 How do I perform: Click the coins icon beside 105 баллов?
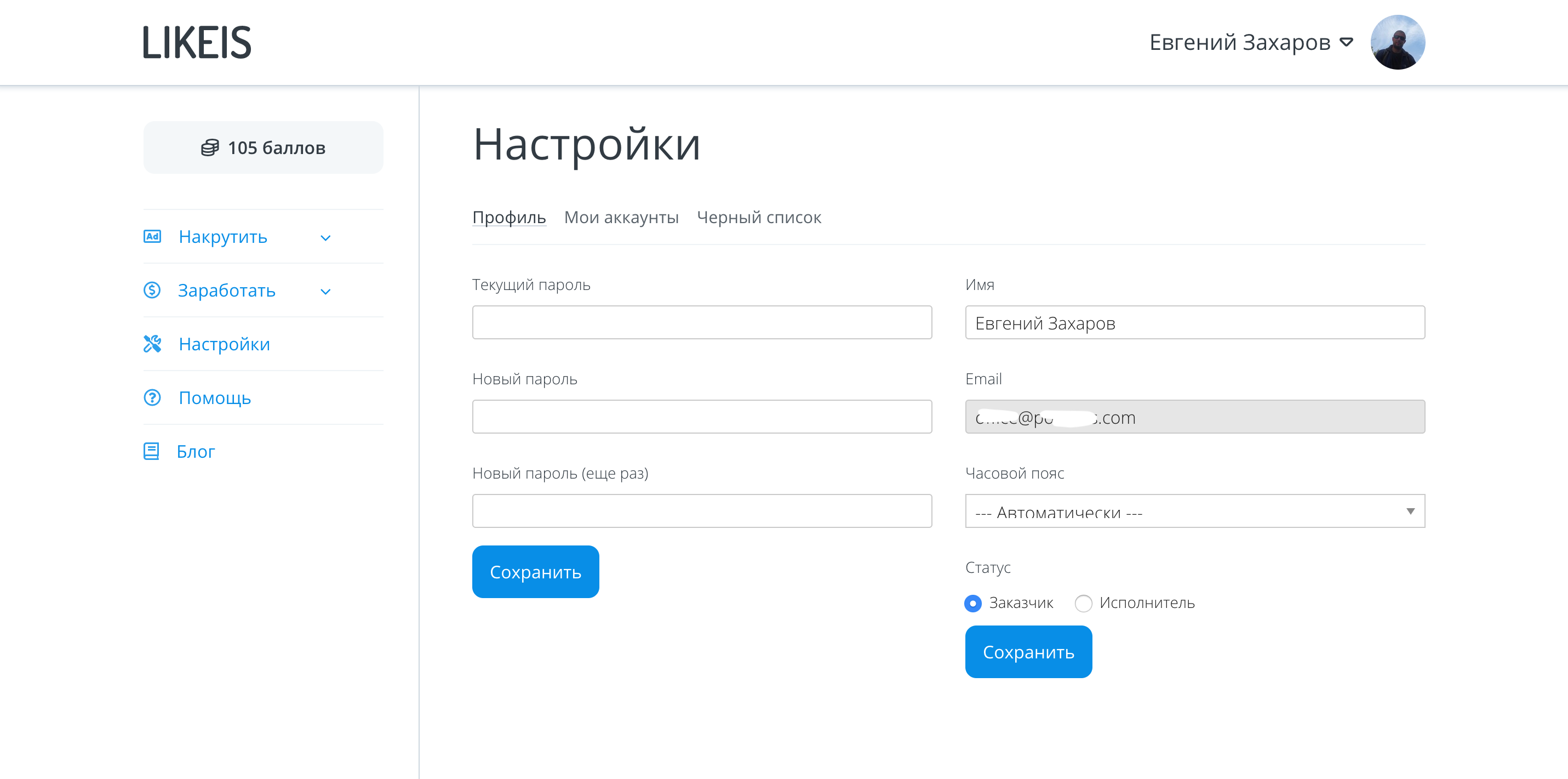[210, 147]
